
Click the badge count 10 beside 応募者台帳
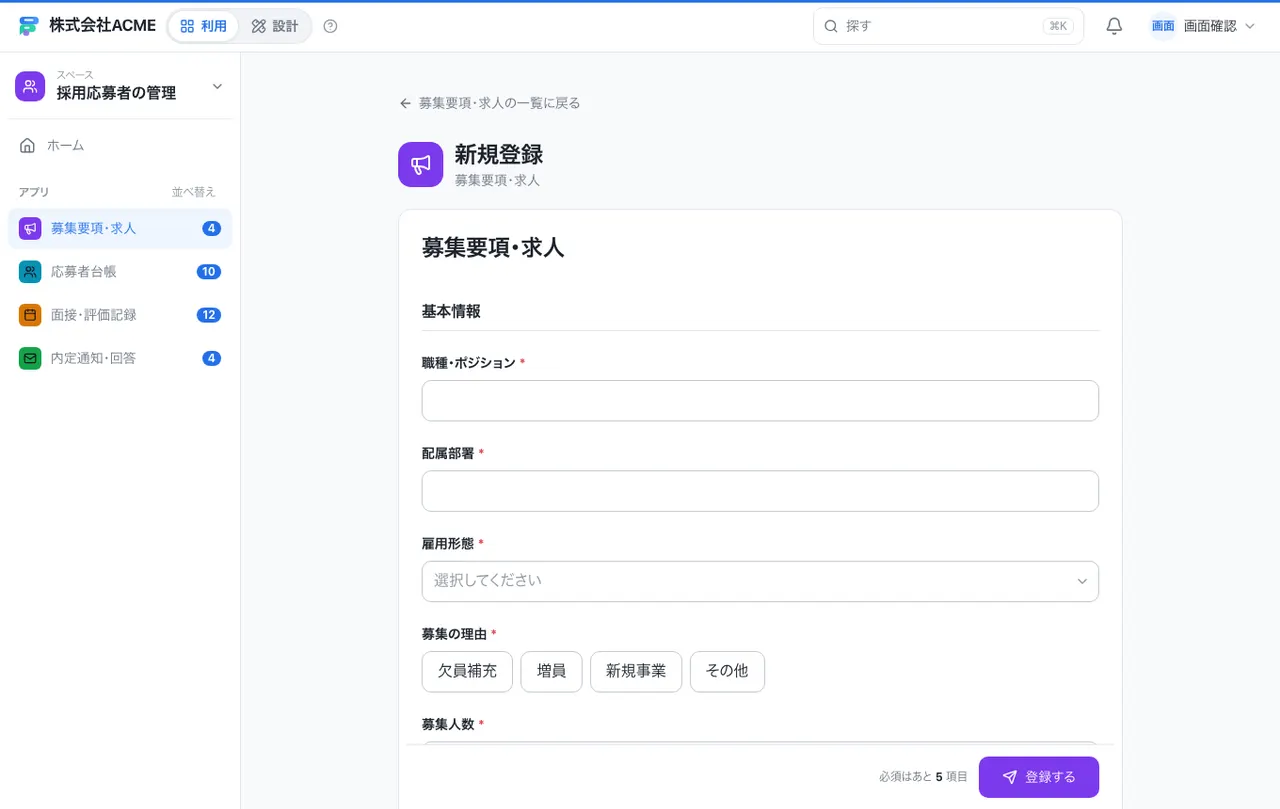tap(209, 272)
